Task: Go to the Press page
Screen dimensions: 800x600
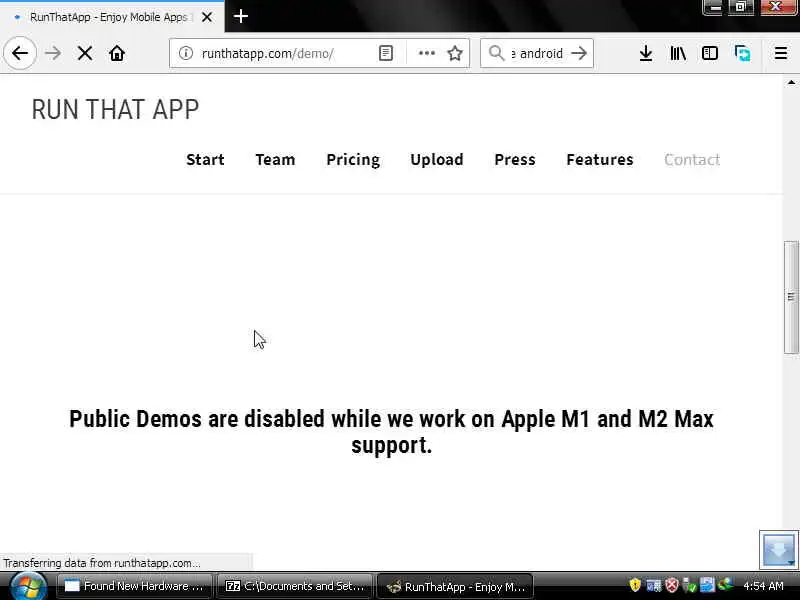Action: [515, 160]
